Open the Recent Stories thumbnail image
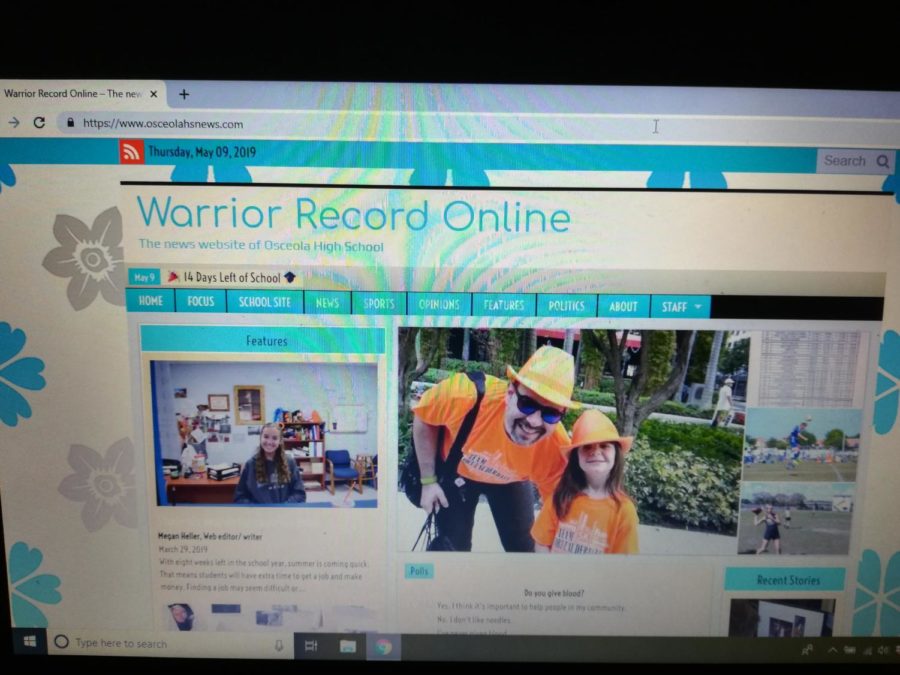900x675 pixels. tap(782, 617)
